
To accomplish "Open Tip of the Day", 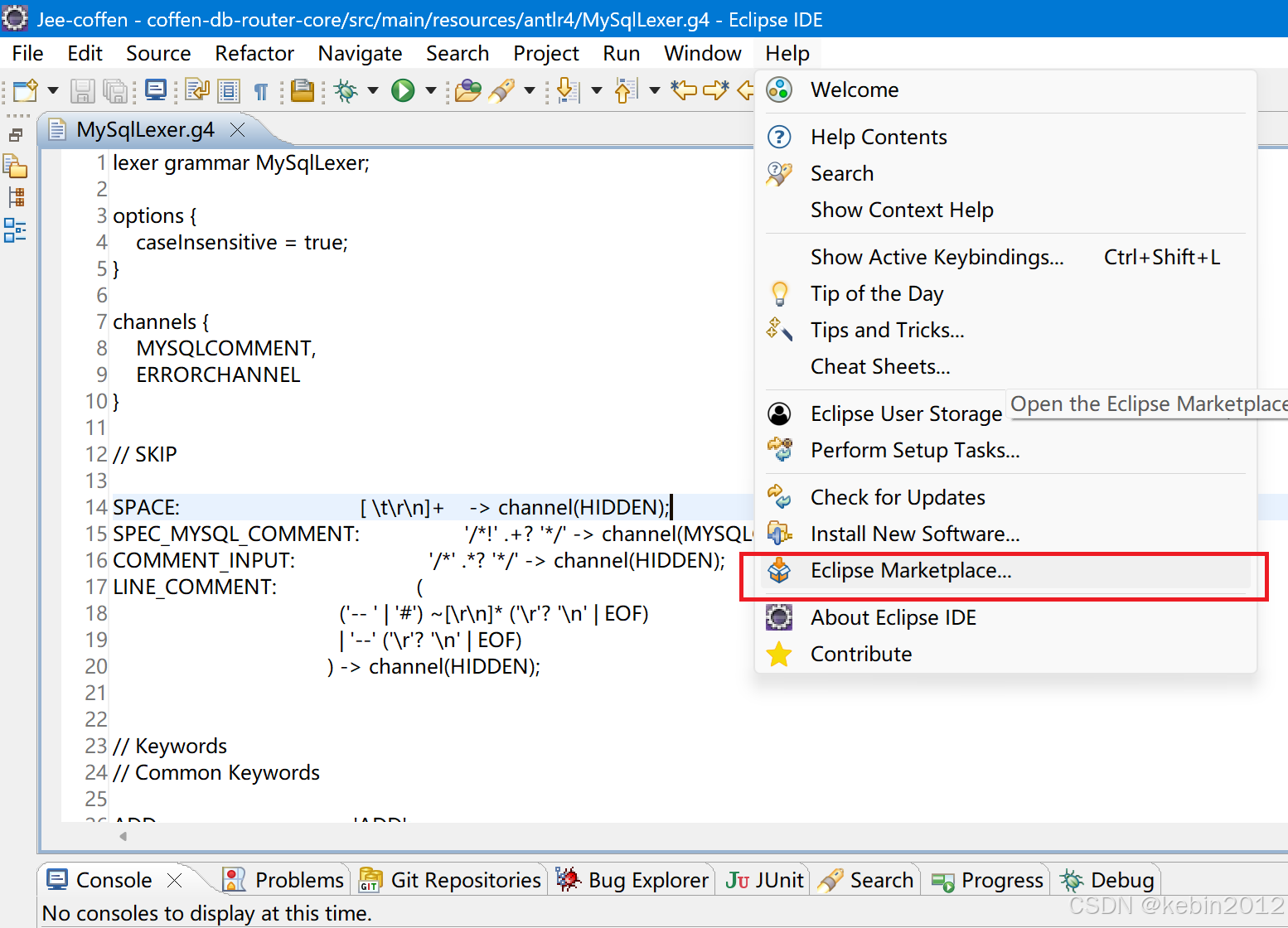I will click(1005, 293).
